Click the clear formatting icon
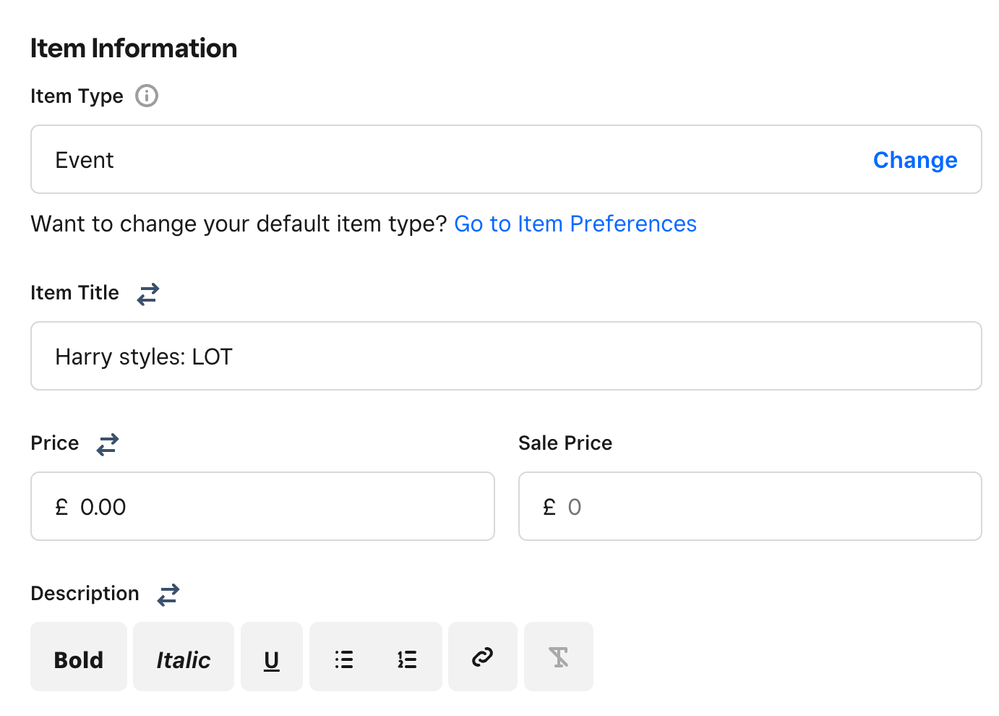This screenshot has width=999, height=716. [558, 658]
